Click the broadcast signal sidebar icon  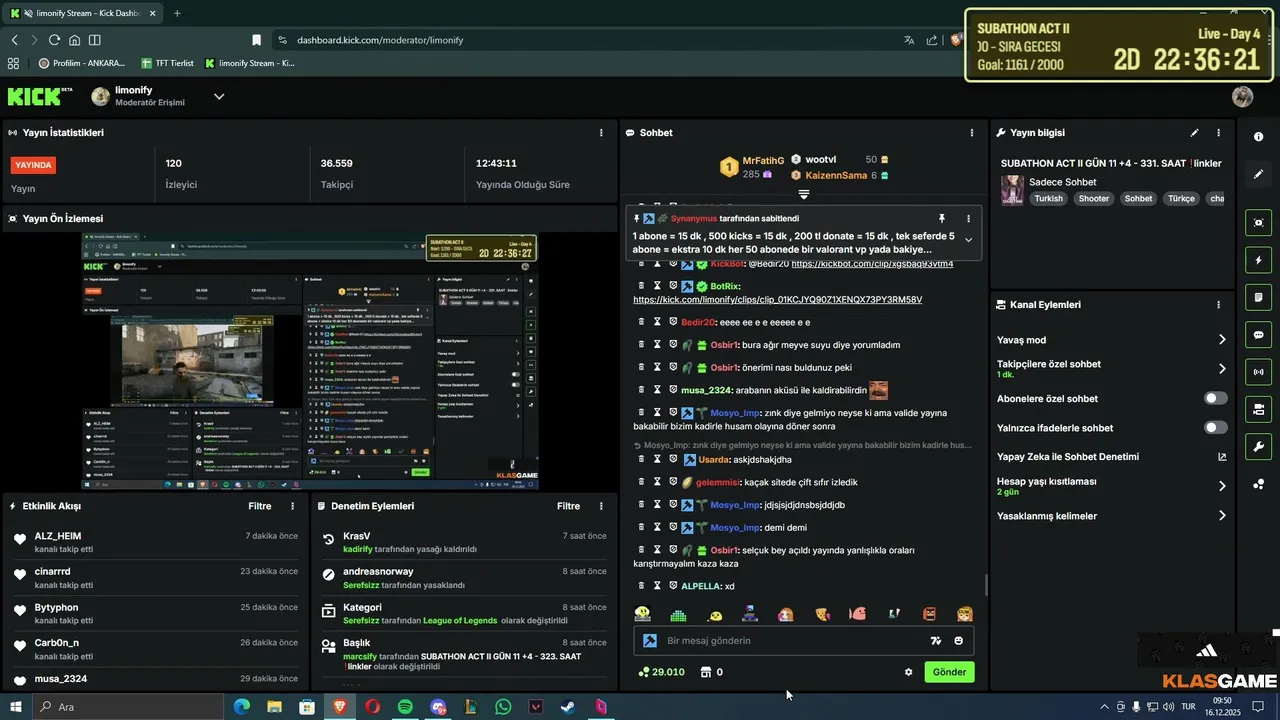pos(1258,372)
